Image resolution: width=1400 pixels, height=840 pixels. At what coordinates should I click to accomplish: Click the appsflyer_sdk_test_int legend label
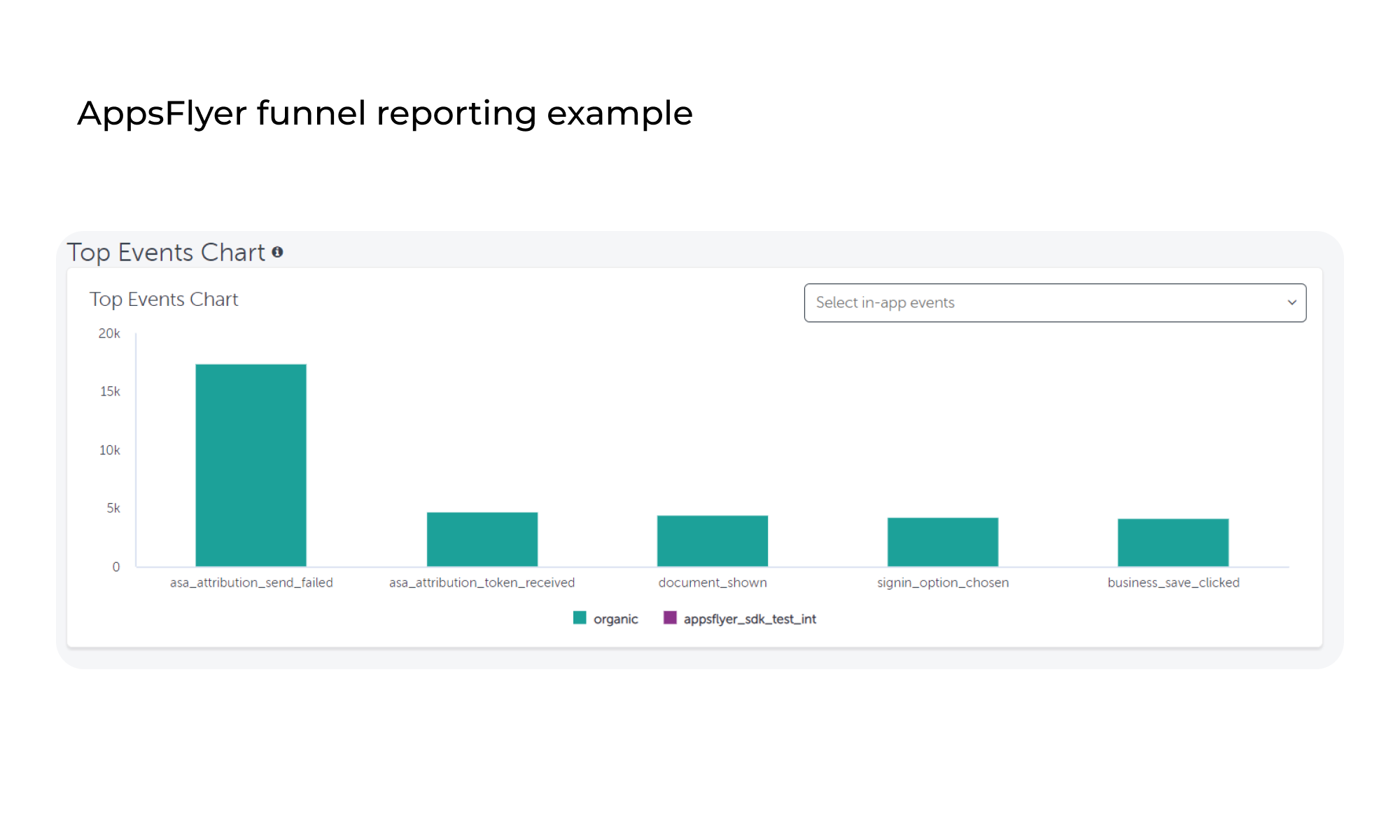tap(750, 619)
